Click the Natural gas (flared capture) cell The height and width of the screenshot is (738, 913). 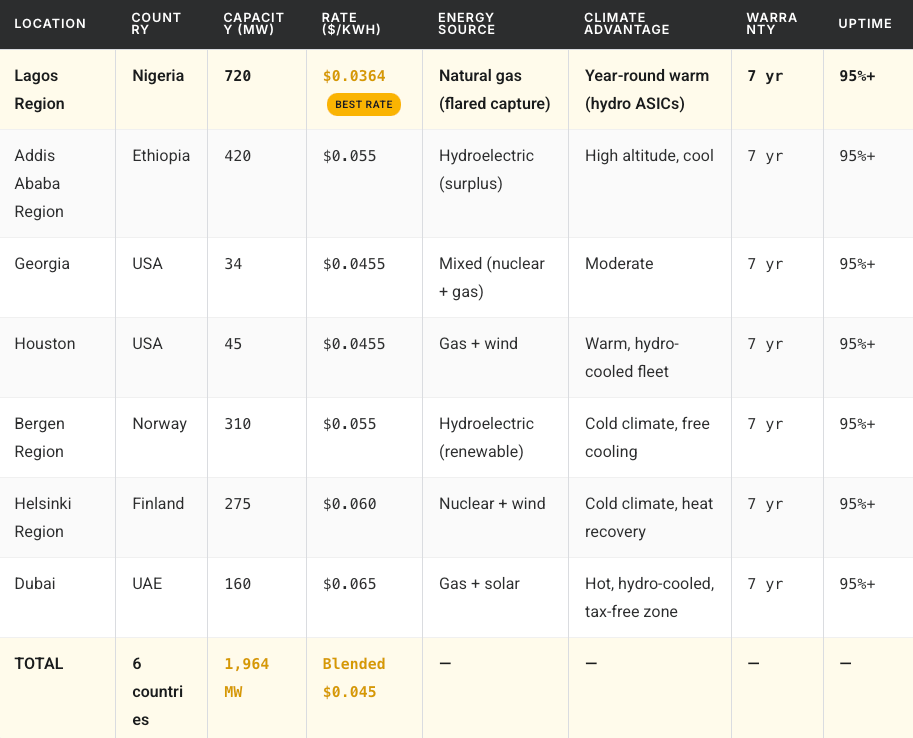(494, 89)
